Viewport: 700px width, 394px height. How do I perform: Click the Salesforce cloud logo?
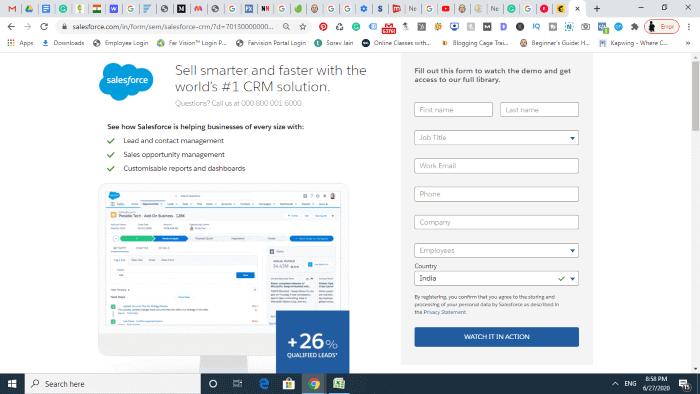pos(126,81)
